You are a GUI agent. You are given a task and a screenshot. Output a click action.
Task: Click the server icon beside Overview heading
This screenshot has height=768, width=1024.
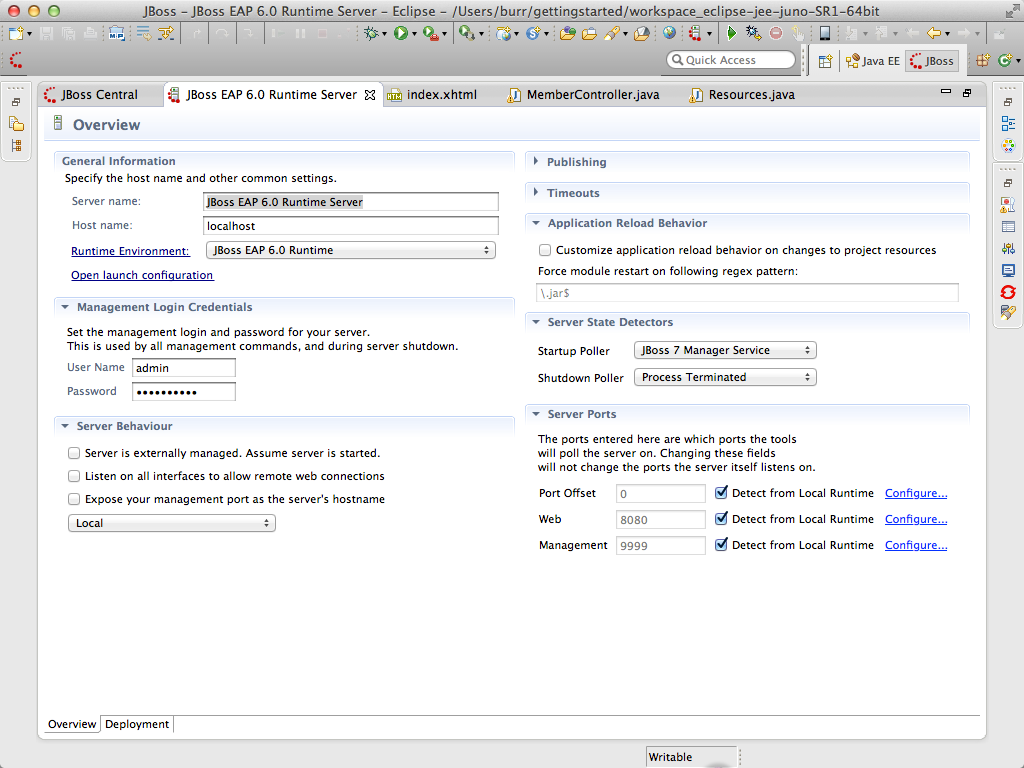click(57, 123)
